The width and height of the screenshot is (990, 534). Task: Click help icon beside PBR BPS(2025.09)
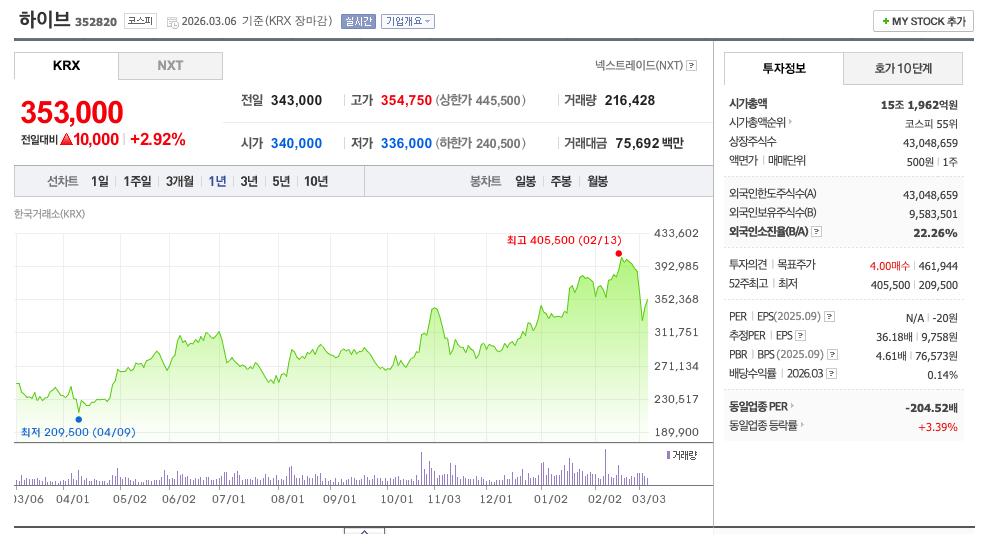coord(833,355)
